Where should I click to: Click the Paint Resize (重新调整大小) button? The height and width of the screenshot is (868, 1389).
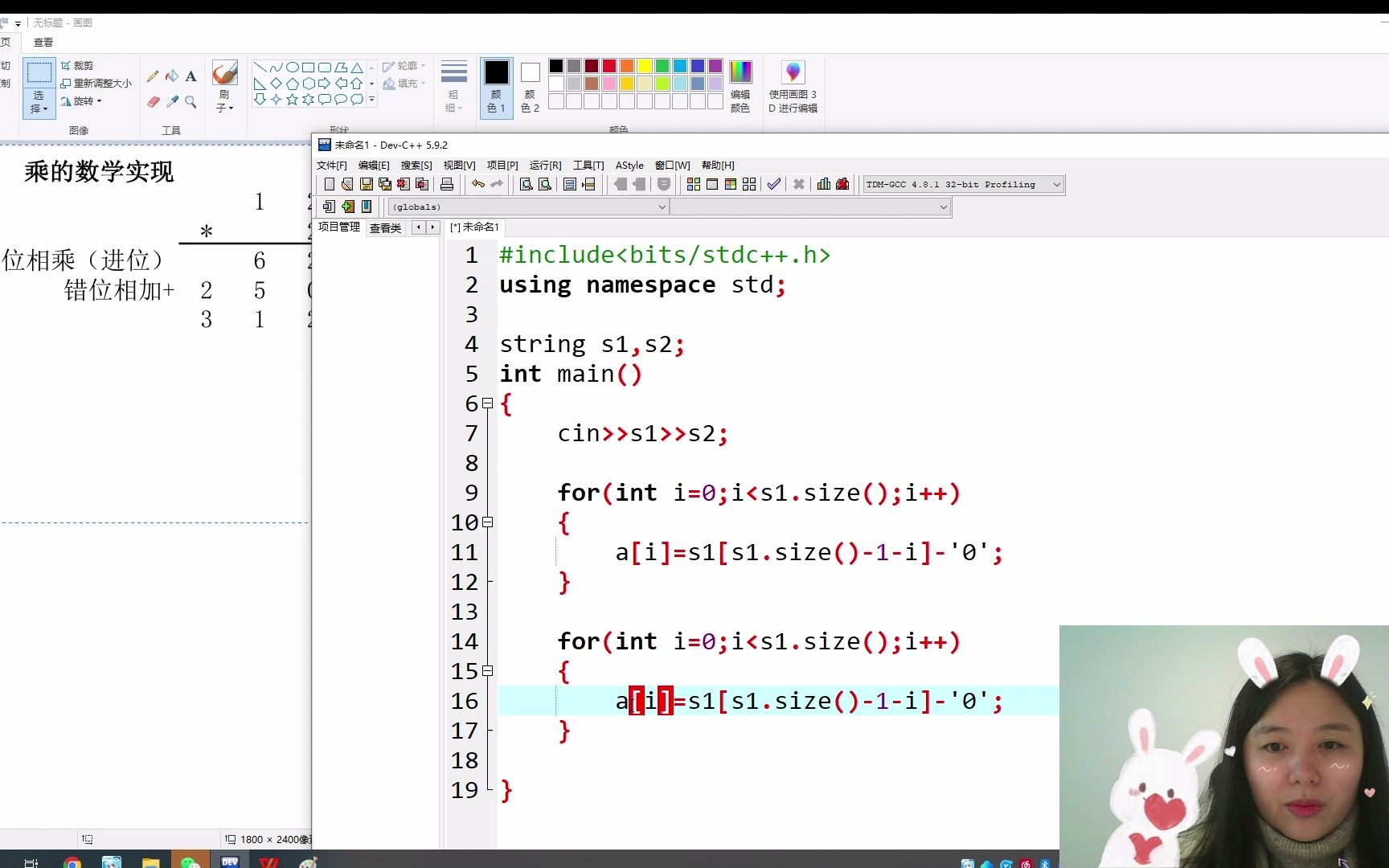pyautogui.click(x=96, y=83)
